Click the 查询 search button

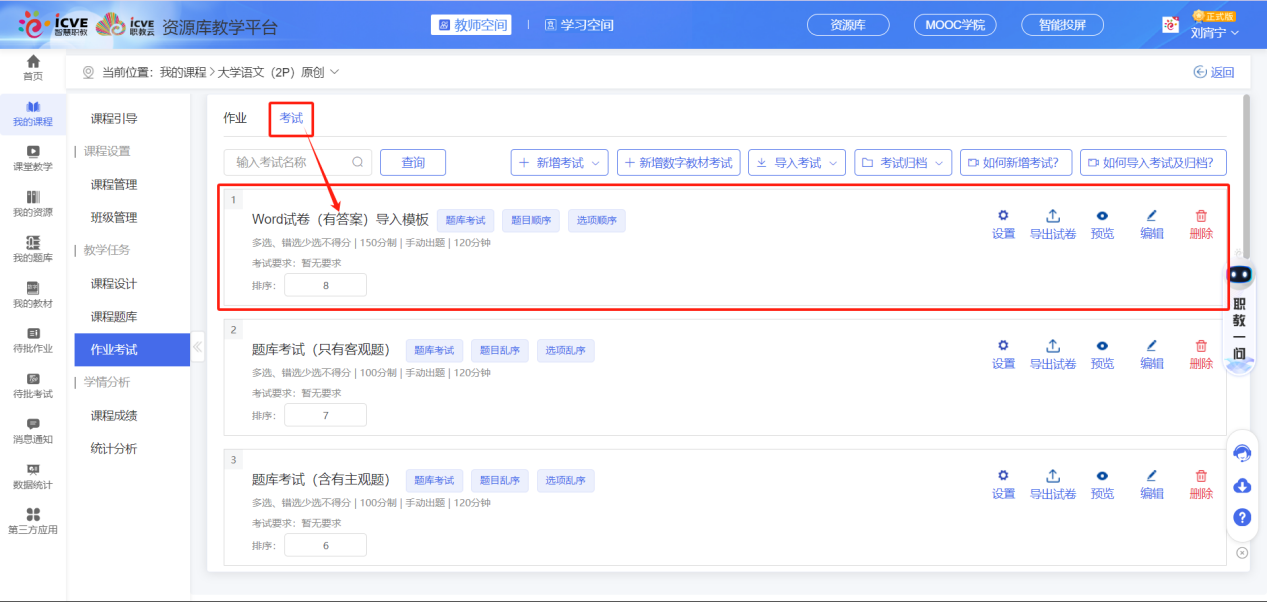coord(412,162)
